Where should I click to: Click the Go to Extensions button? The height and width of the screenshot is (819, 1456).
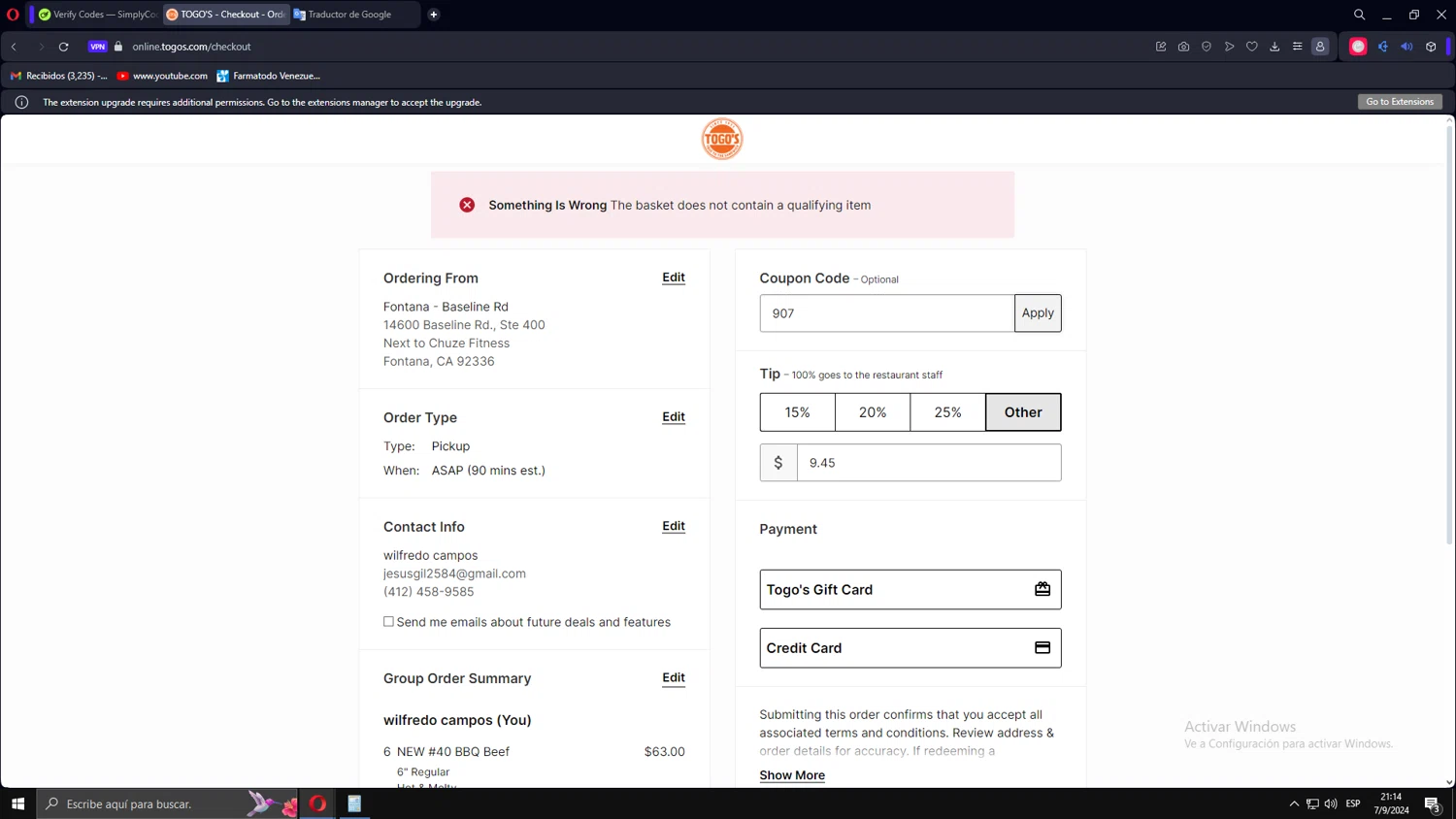tap(1400, 102)
